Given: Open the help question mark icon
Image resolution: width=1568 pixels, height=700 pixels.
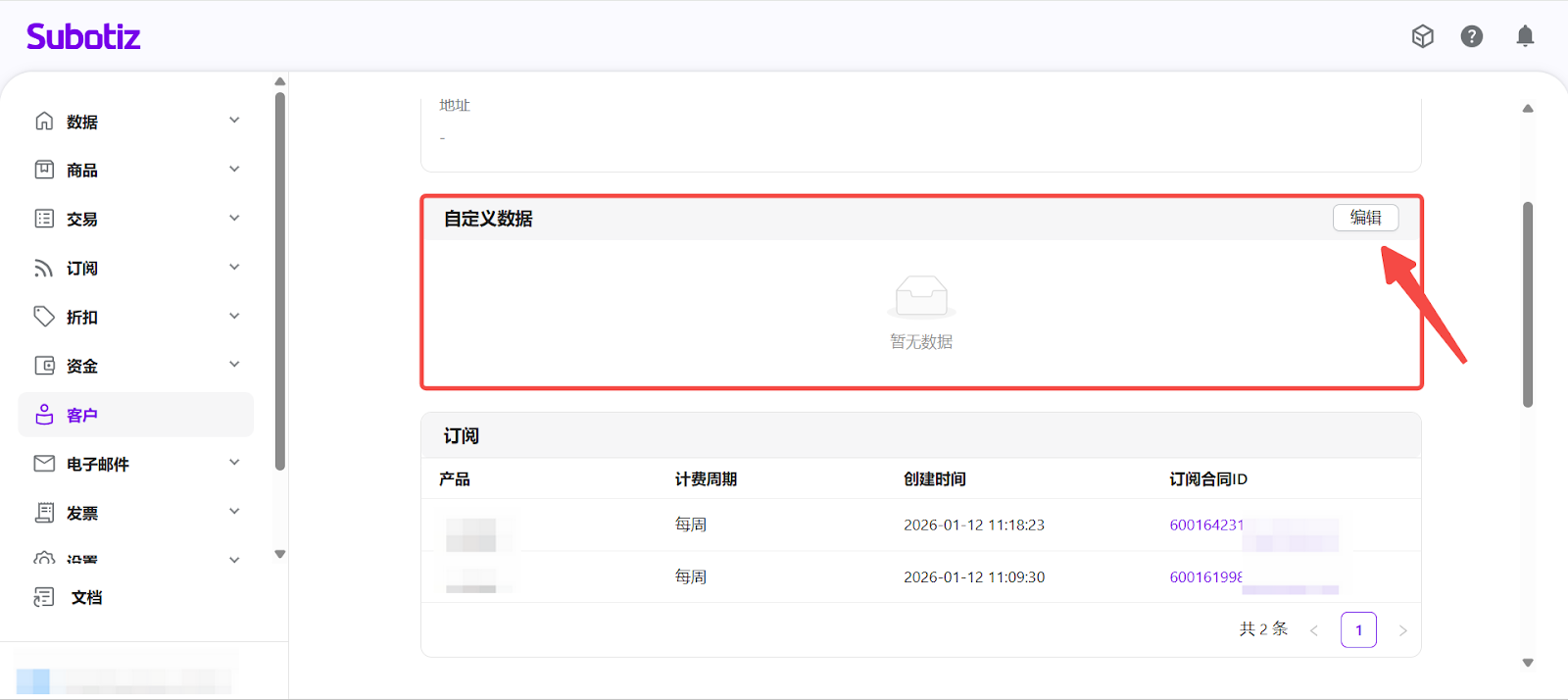Looking at the screenshot, I should (1472, 36).
